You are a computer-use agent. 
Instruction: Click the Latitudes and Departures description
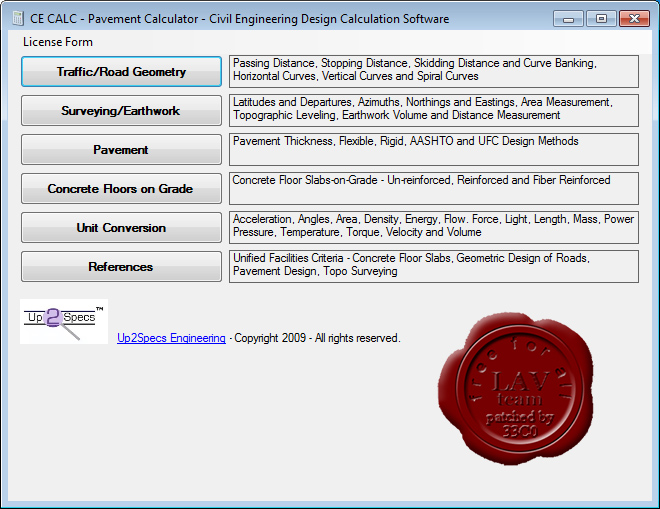pos(434,110)
